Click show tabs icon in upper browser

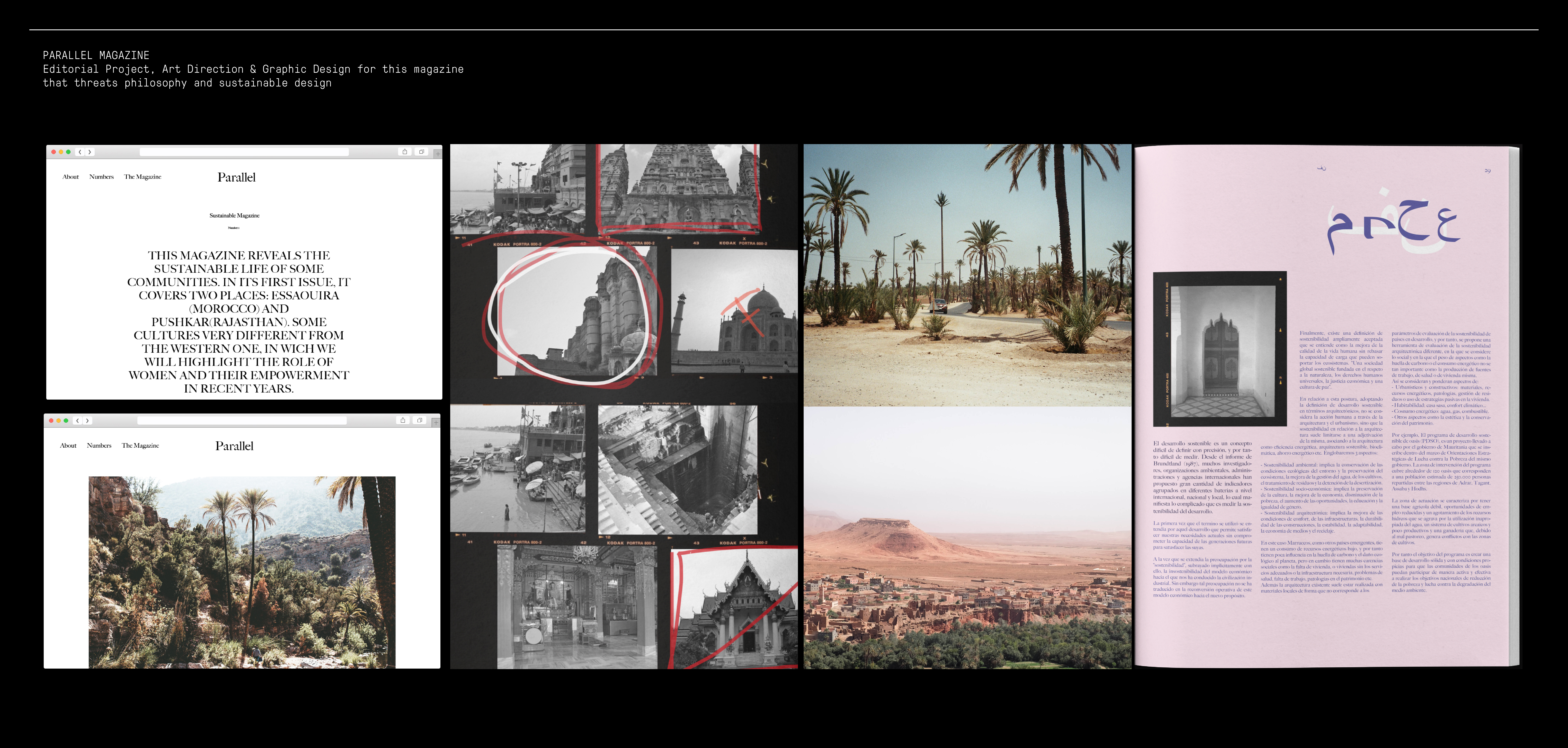click(421, 152)
